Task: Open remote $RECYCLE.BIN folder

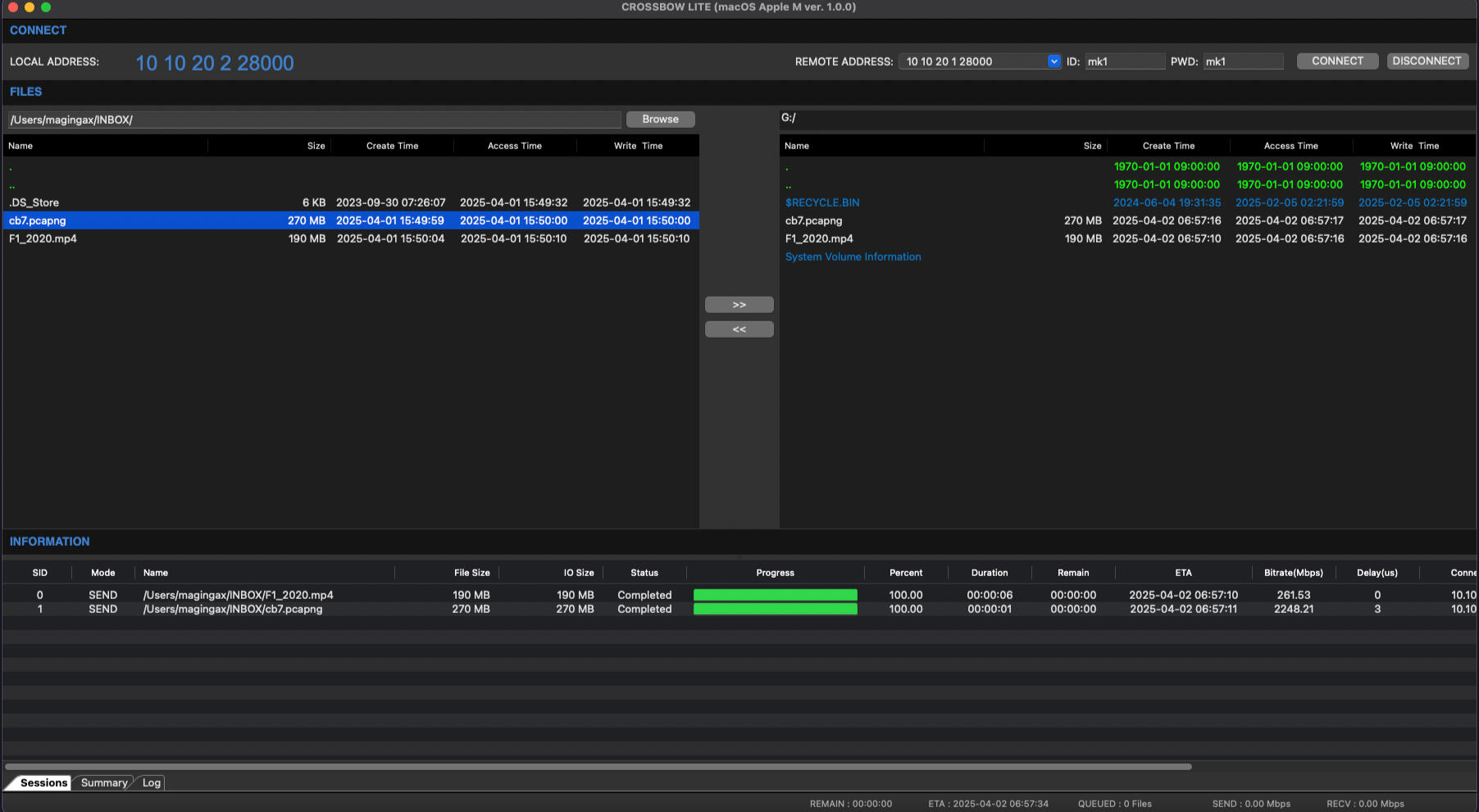Action: click(x=822, y=202)
